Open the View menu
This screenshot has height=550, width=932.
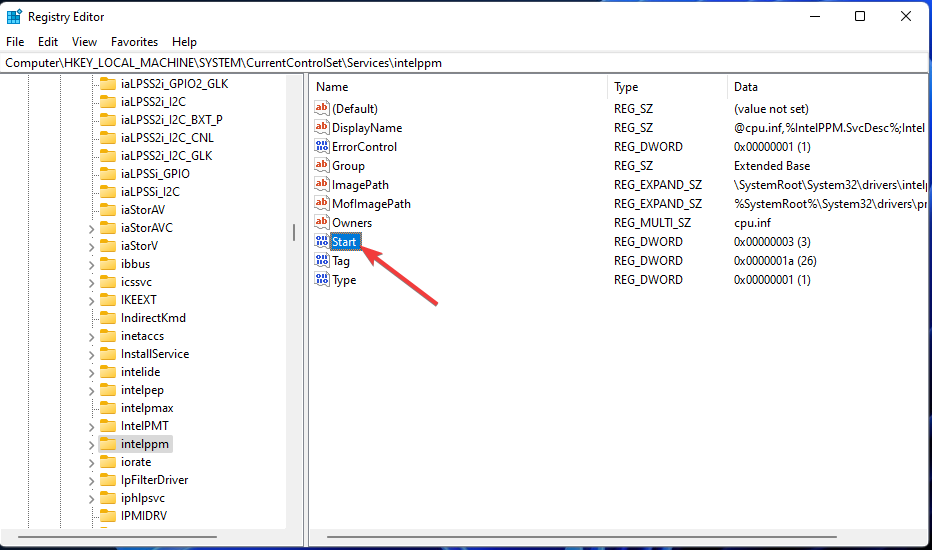(x=84, y=42)
